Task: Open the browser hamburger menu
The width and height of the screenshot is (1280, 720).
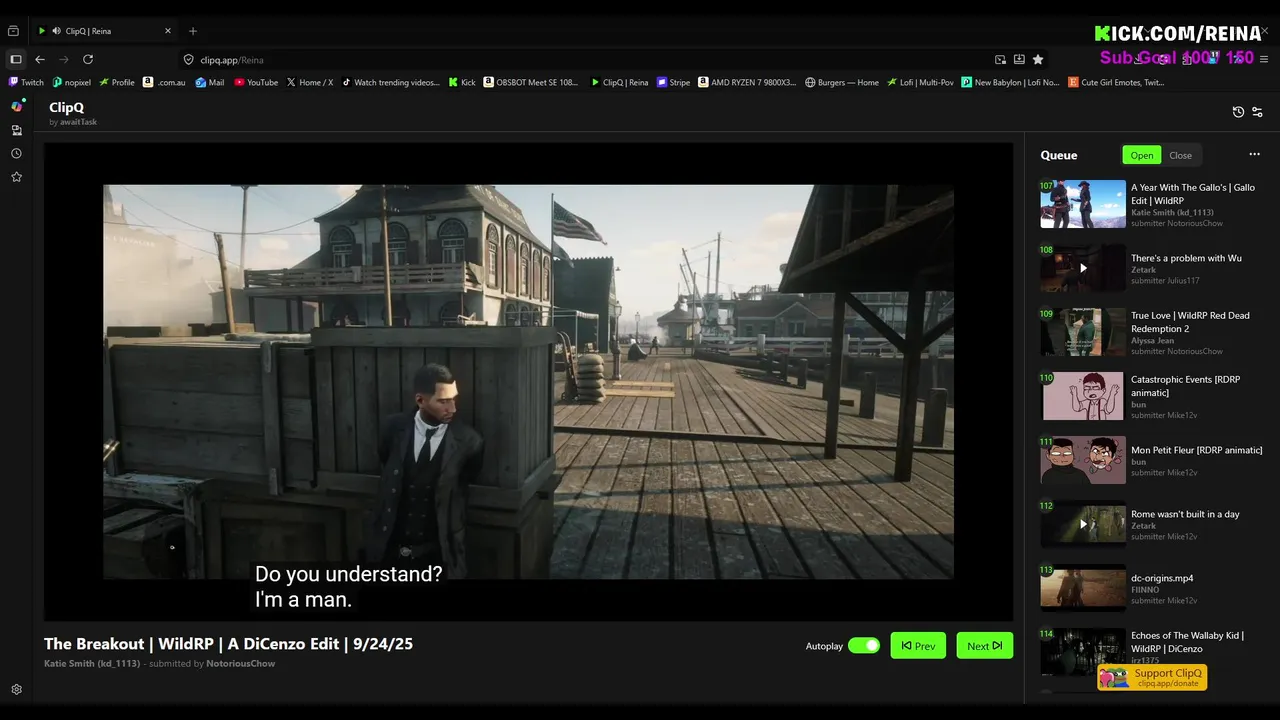Action: pyautogui.click(x=1265, y=60)
